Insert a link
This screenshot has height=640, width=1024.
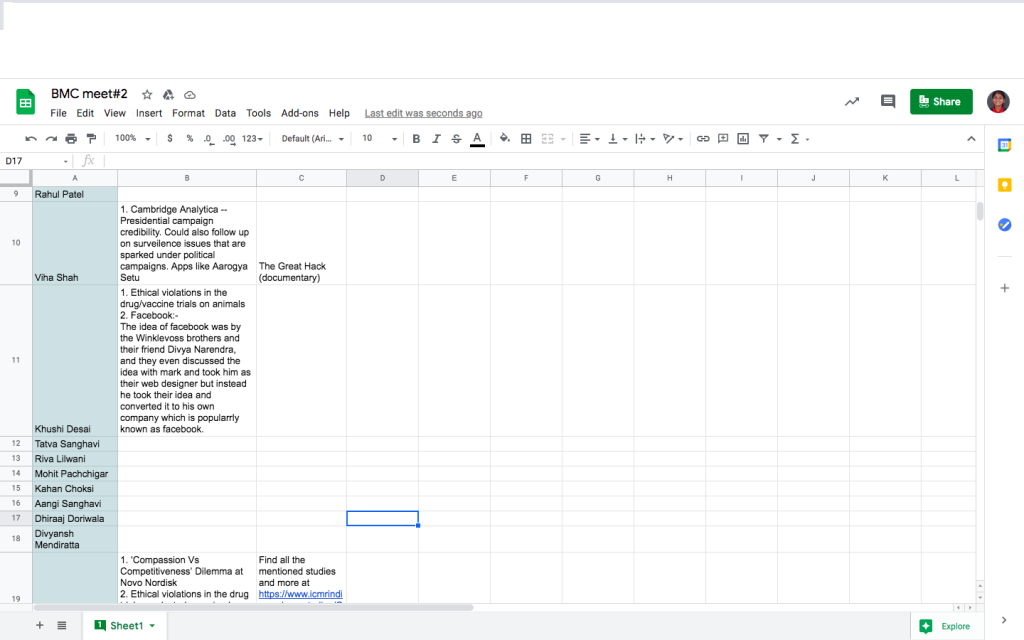click(x=703, y=138)
